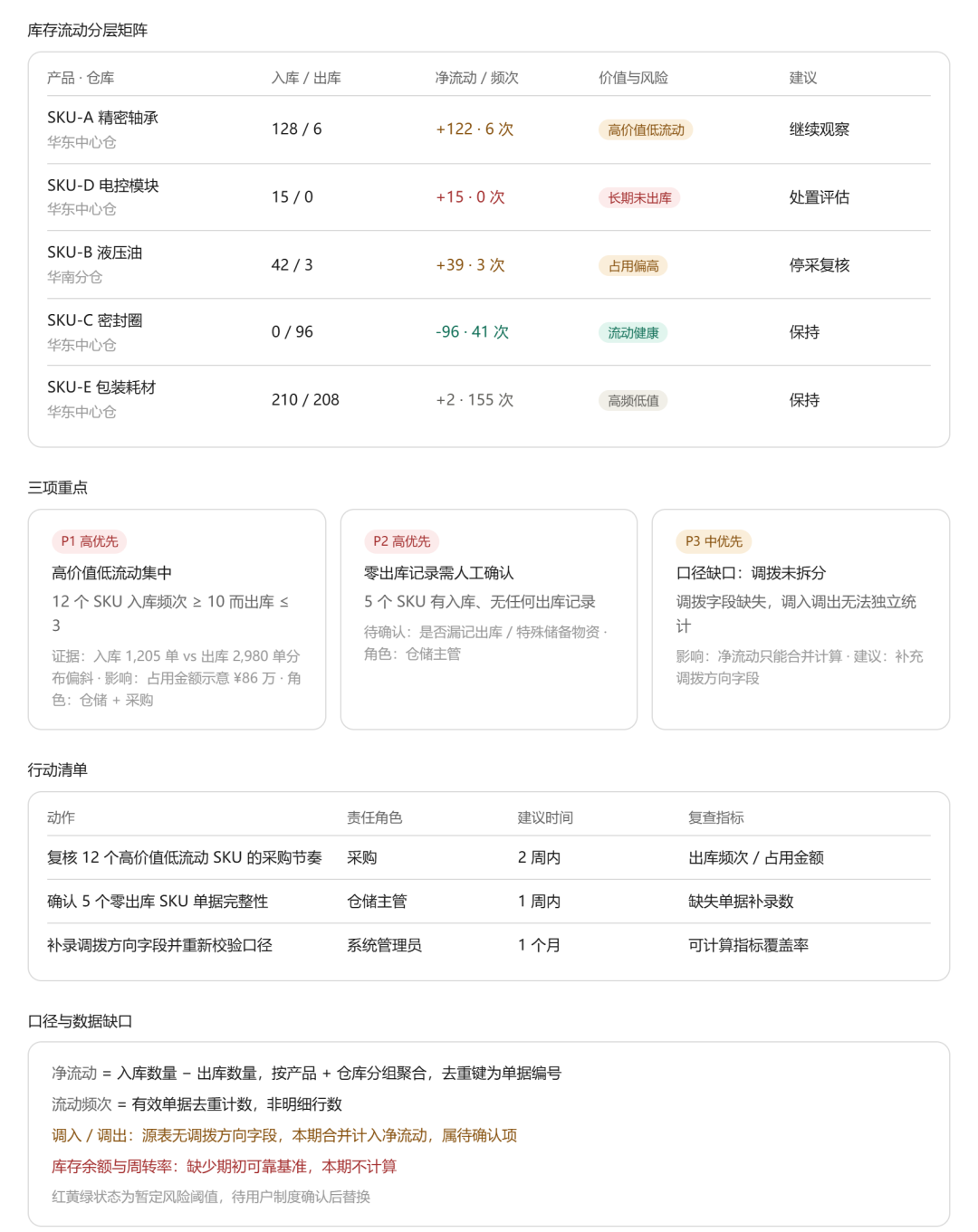Click the 缺失单据补录数 review metric

[x=741, y=902]
